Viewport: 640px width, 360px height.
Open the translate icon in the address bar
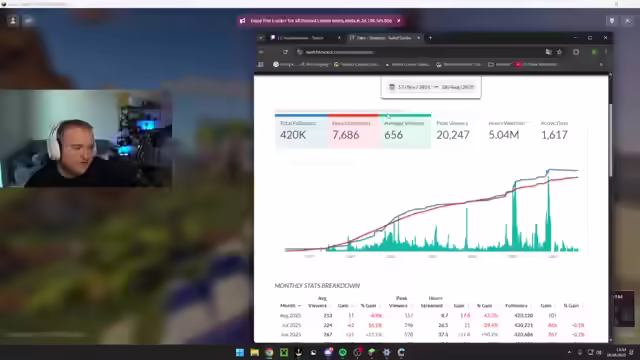click(548, 52)
